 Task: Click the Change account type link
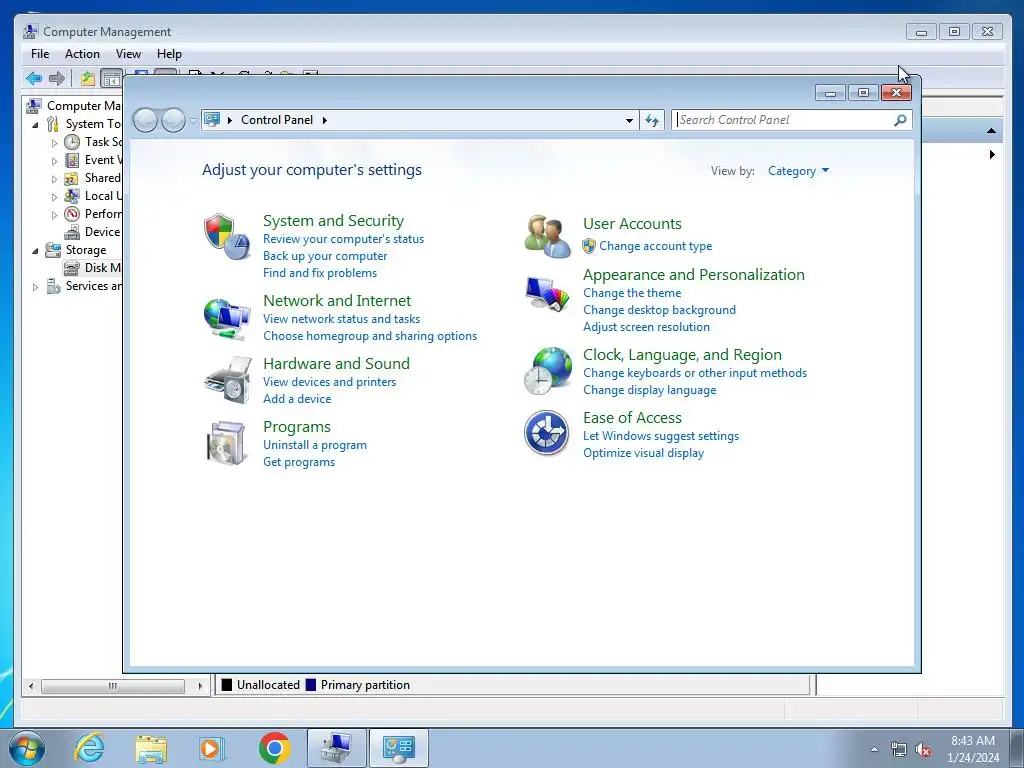pos(656,246)
